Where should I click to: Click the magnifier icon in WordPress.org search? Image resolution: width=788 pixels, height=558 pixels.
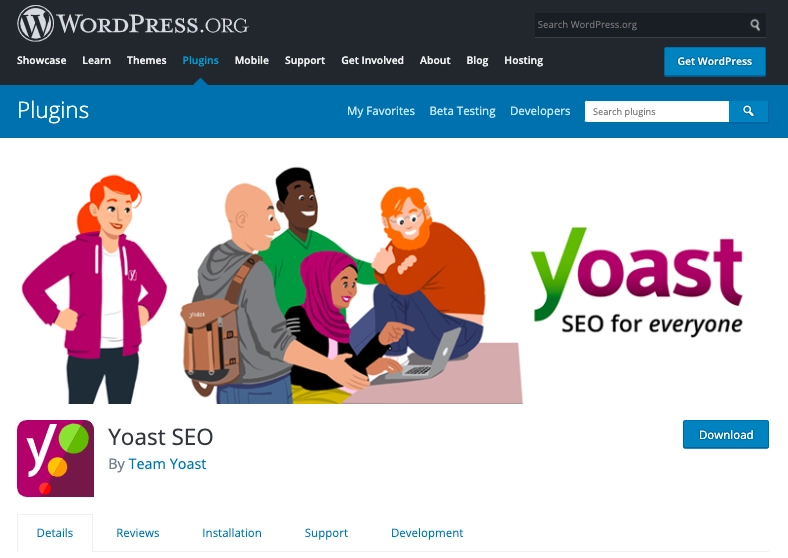click(x=755, y=25)
